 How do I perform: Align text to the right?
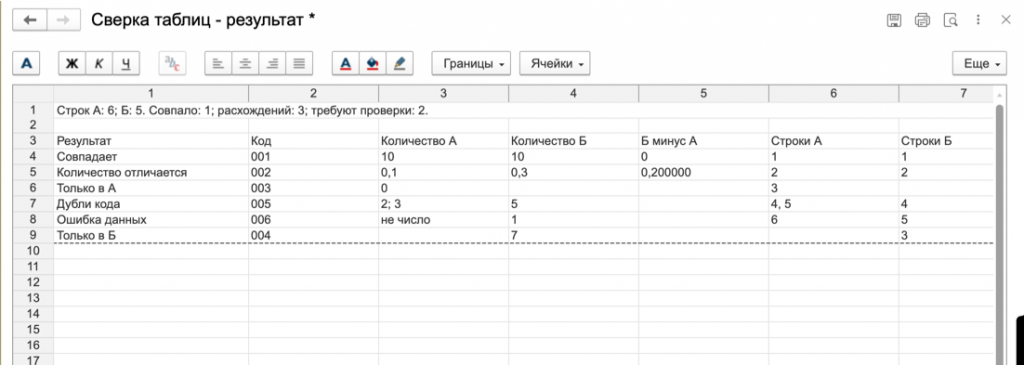[x=272, y=63]
